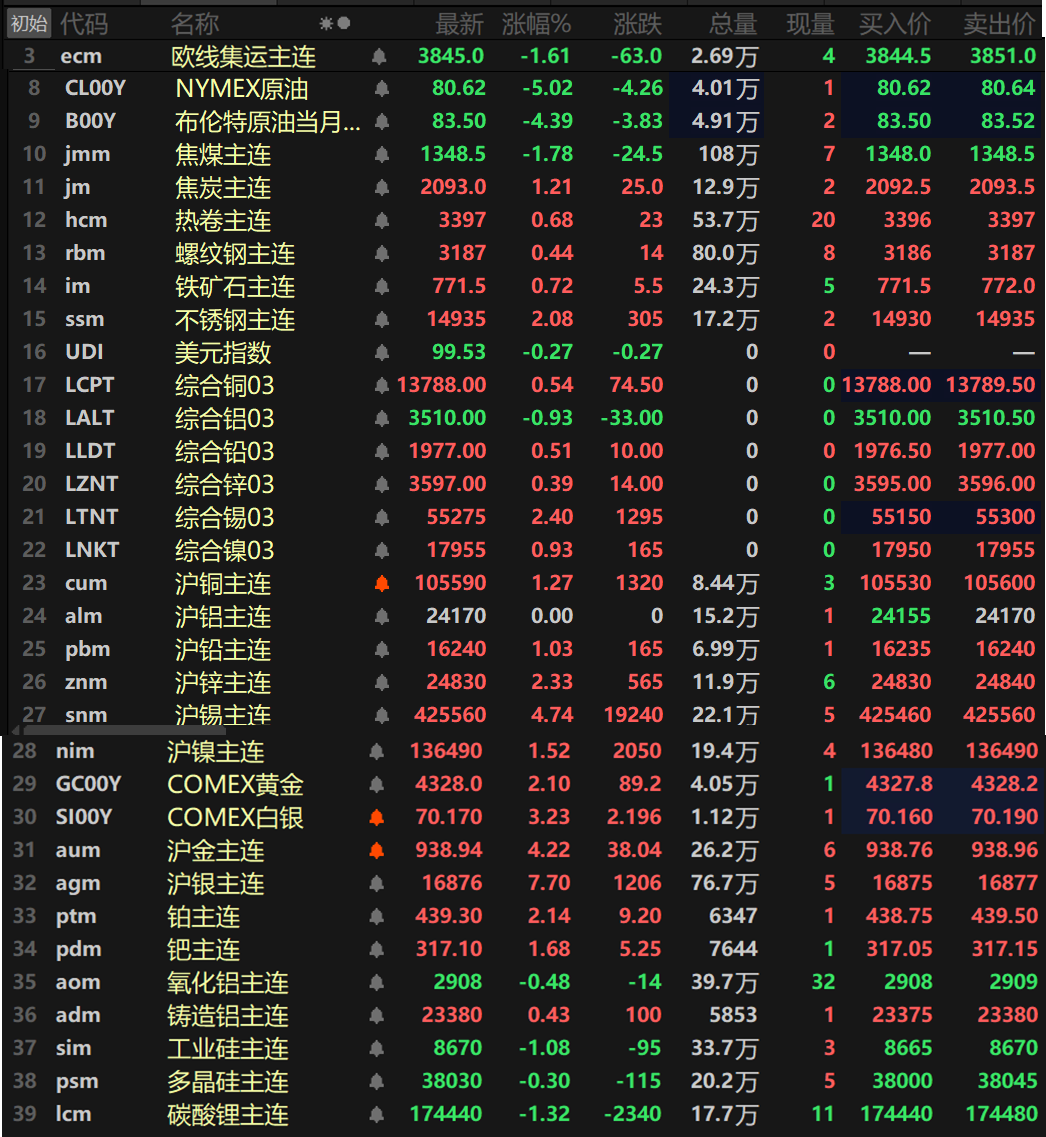The width and height of the screenshot is (1046, 1137).
Task: Click the bell icon next to 综合锡03
Action: (382, 518)
